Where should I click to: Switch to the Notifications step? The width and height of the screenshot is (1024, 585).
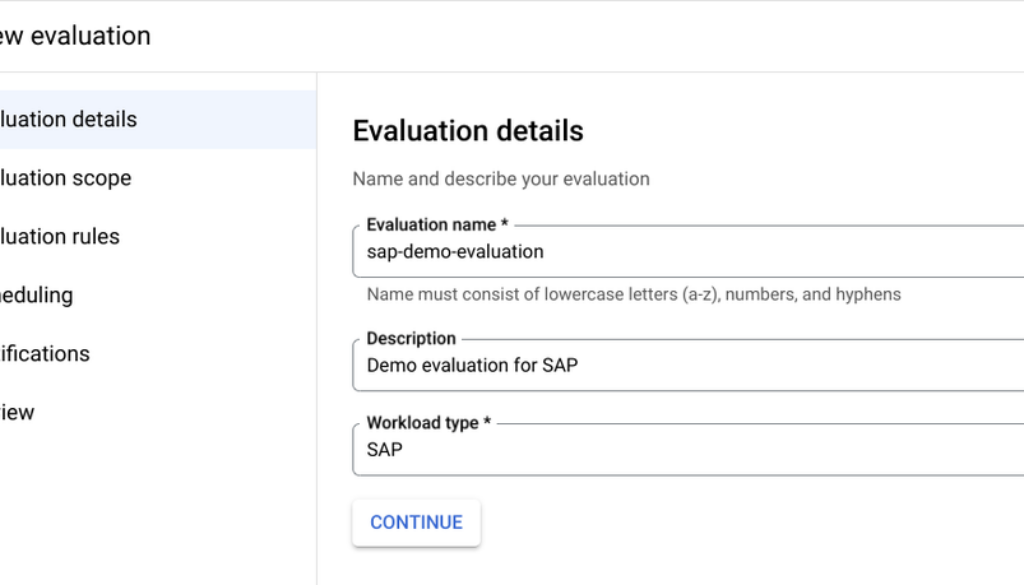pyautogui.click(x=45, y=354)
